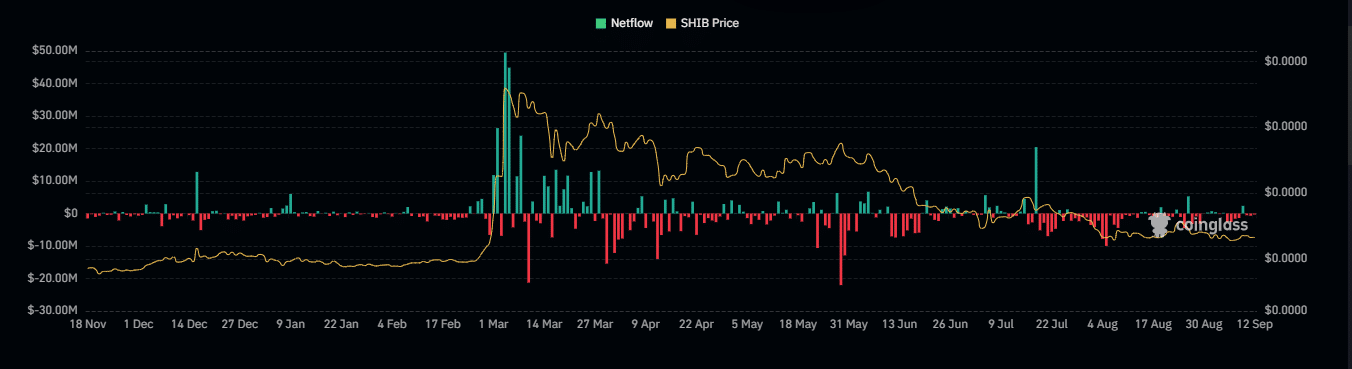Image resolution: width=1352 pixels, height=369 pixels.
Task: Click the 27 Dec date label
Action: coord(240,324)
